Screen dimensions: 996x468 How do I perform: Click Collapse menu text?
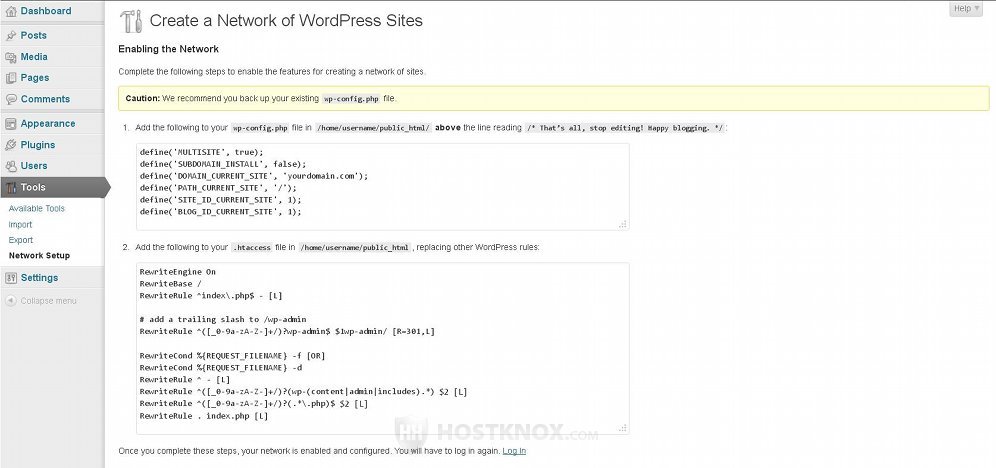coord(48,301)
